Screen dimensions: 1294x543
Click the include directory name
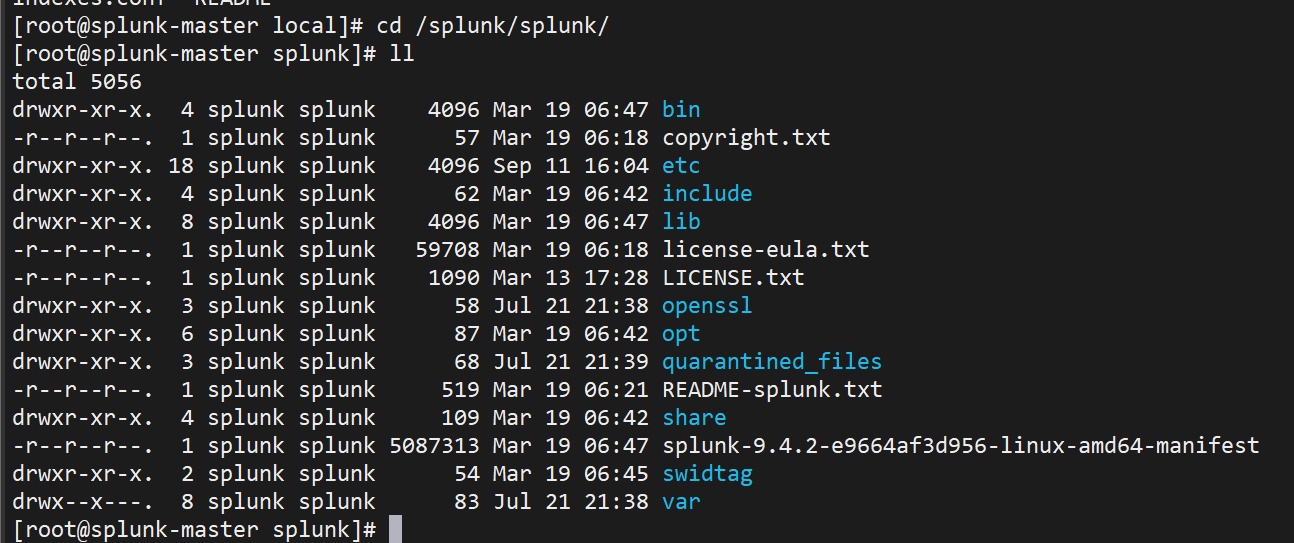pyautogui.click(x=707, y=194)
